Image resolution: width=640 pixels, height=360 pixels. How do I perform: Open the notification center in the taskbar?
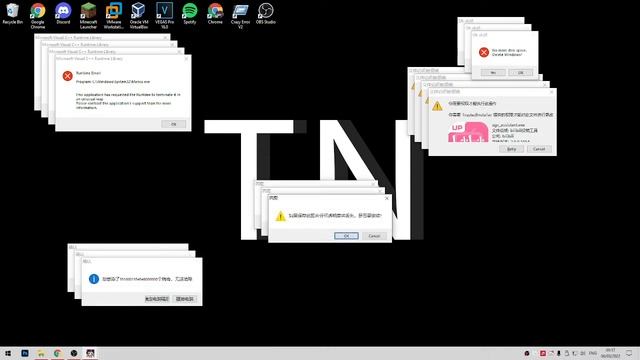tap(629, 353)
